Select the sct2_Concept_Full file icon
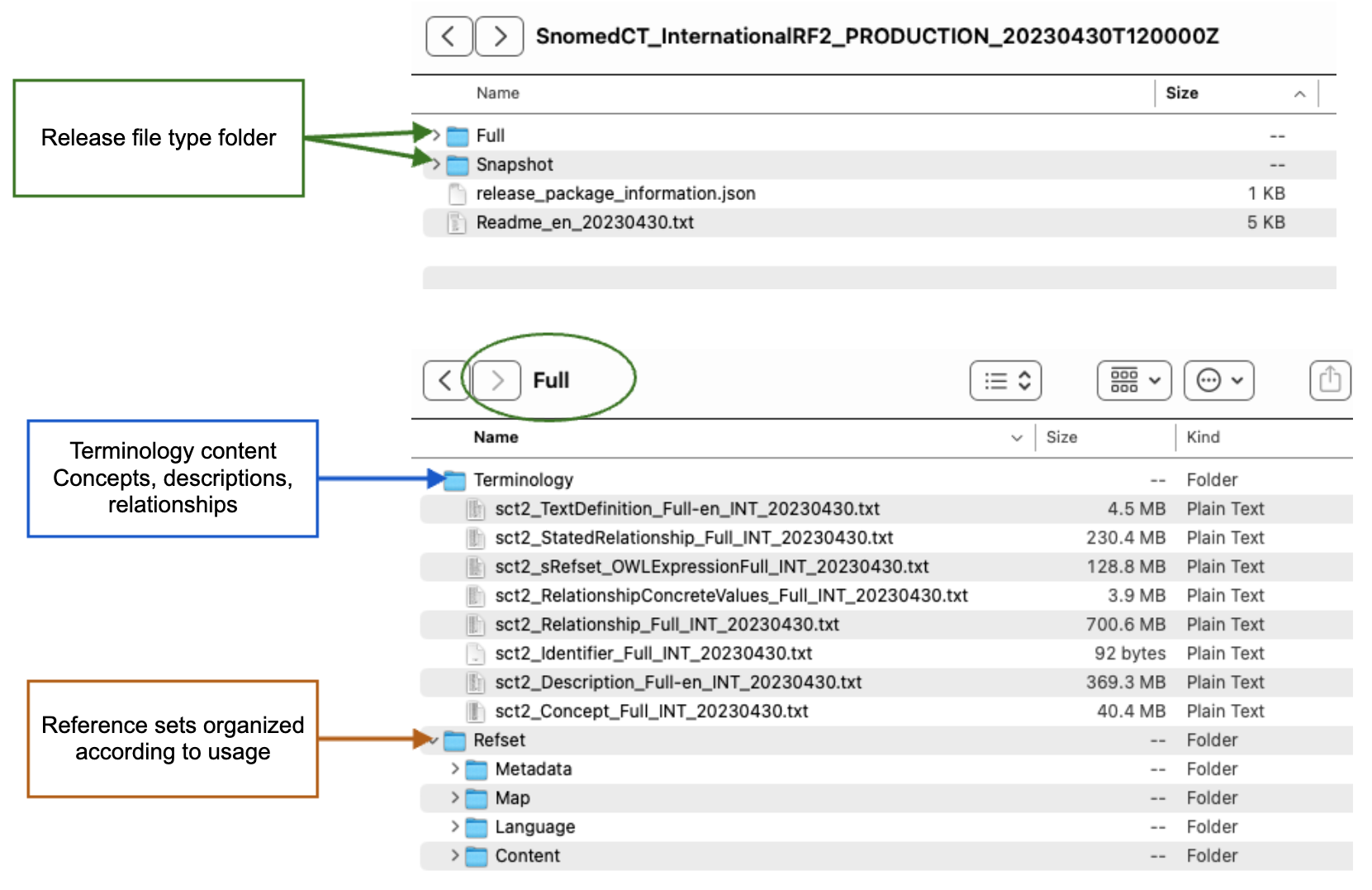The width and height of the screenshot is (1372, 890). 476,712
